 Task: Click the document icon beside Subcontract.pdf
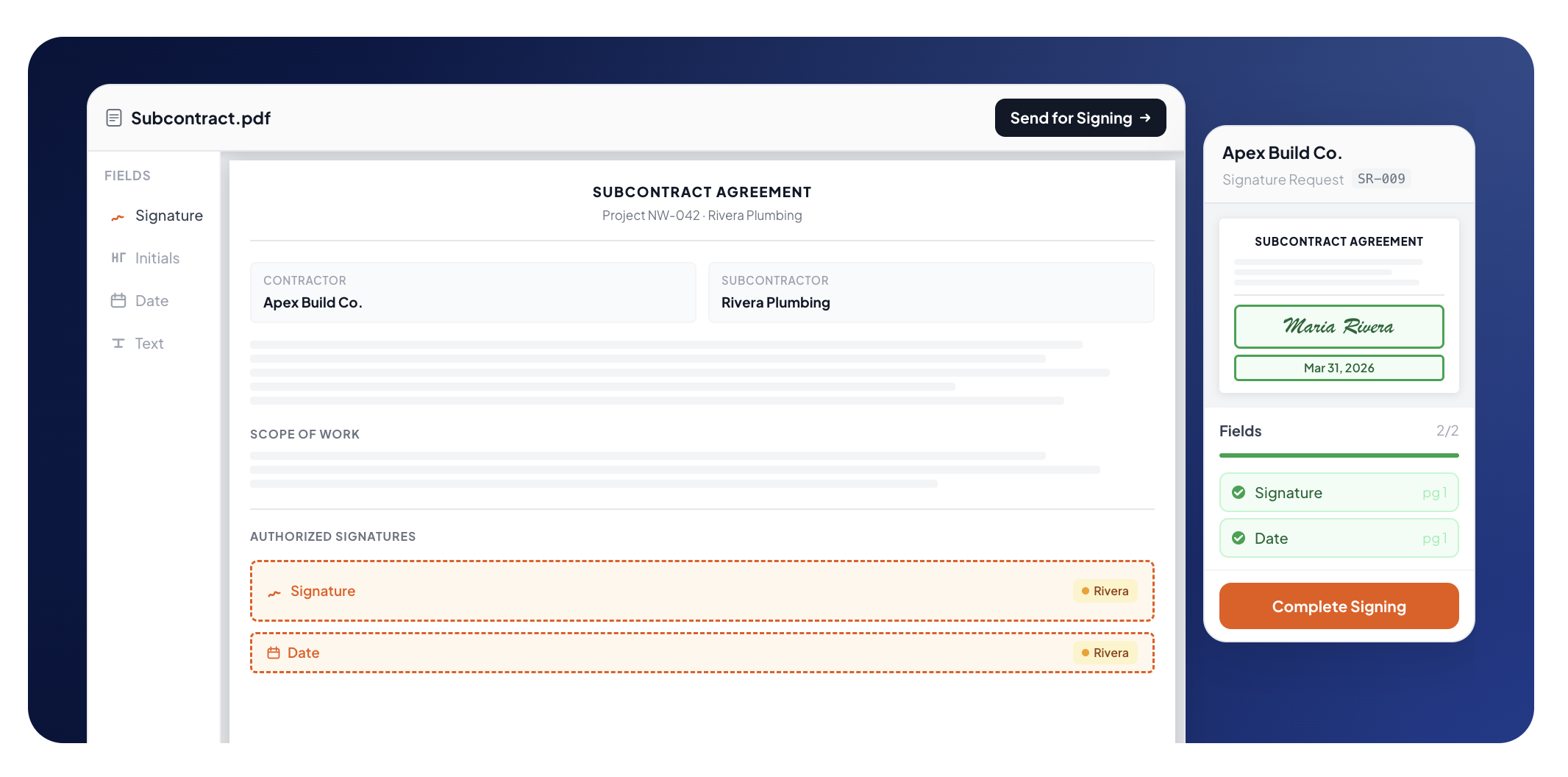pyautogui.click(x=114, y=118)
